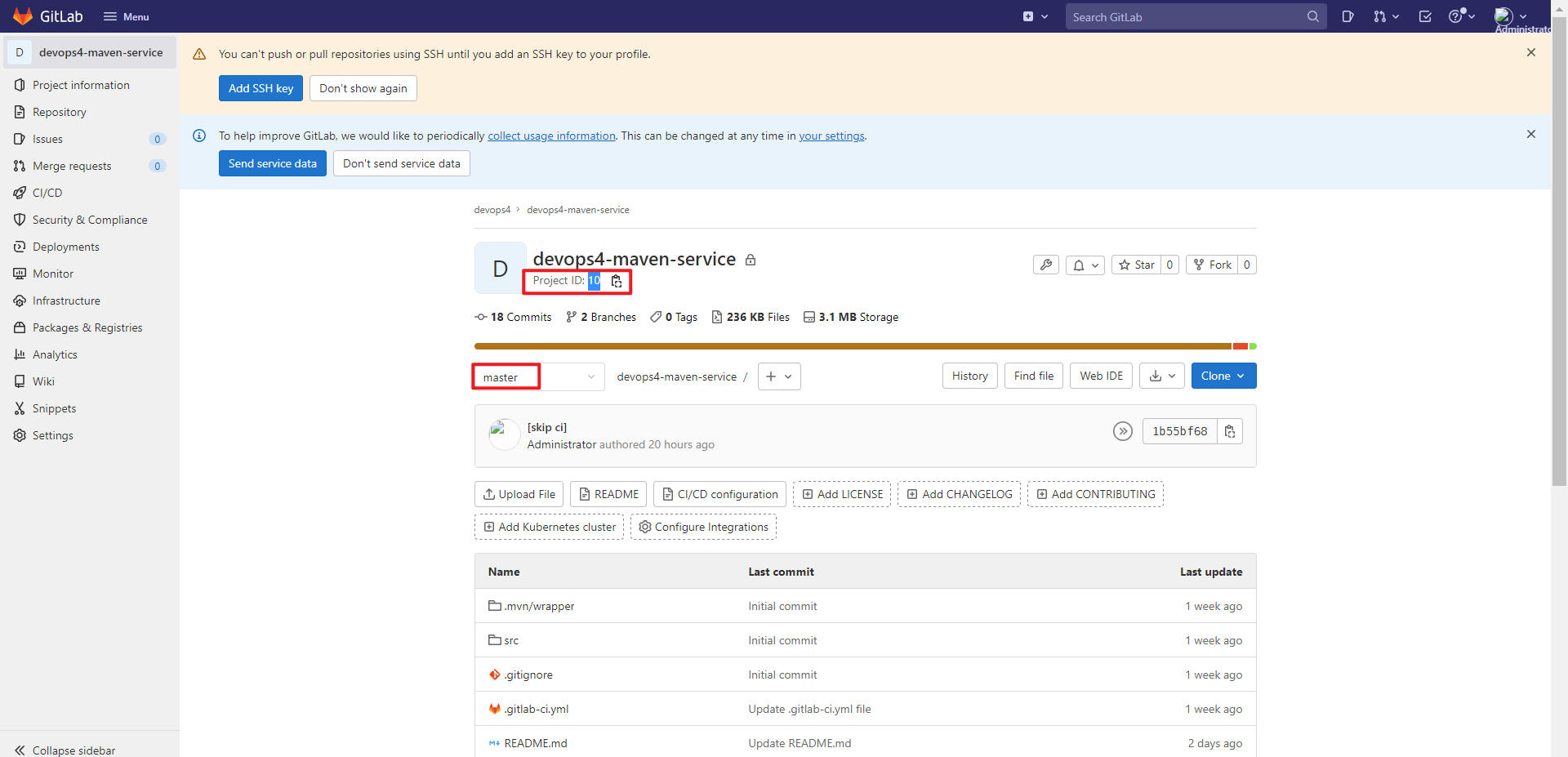Click the search magnifier icon
Image resolution: width=1568 pixels, height=757 pixels.
tap(1312, 16)
